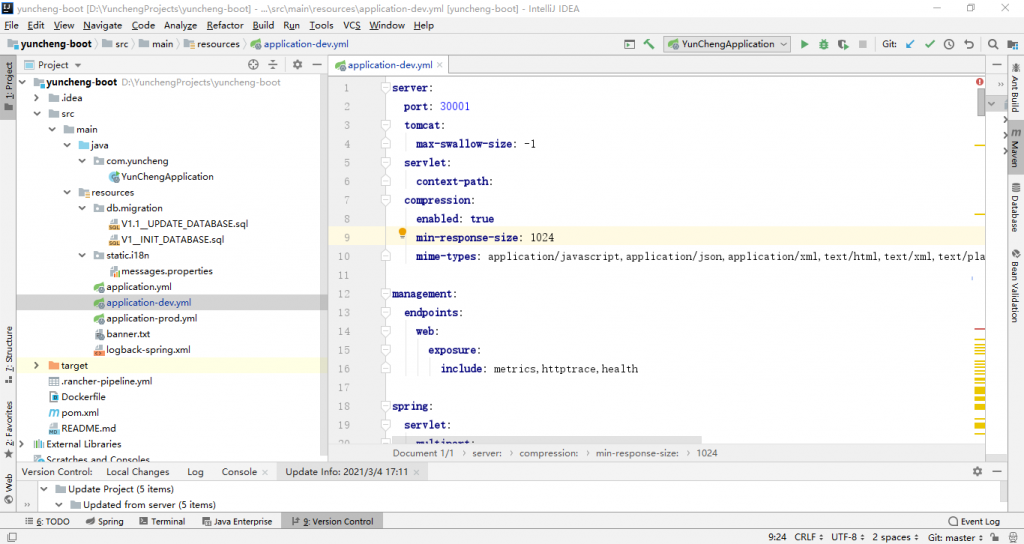This screenshot has height=544, width=1024.
Task: Change line separator CRLF in status bar
Action: point(808,537)
